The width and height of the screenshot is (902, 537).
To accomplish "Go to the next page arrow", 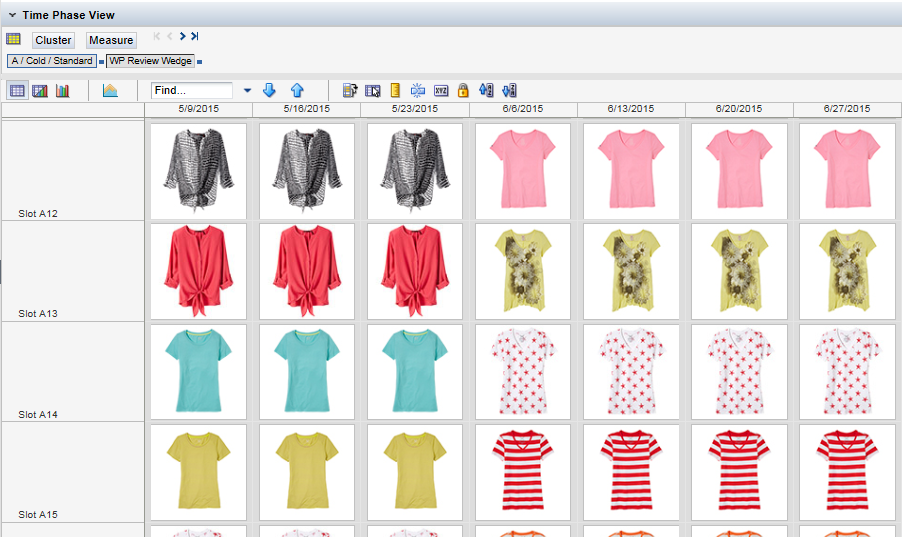I will click(x=182, y=36).
